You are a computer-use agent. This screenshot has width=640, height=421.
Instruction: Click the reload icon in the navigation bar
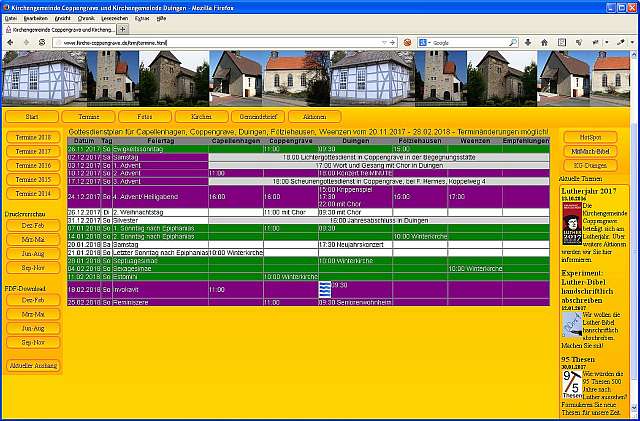click(41, 43)
